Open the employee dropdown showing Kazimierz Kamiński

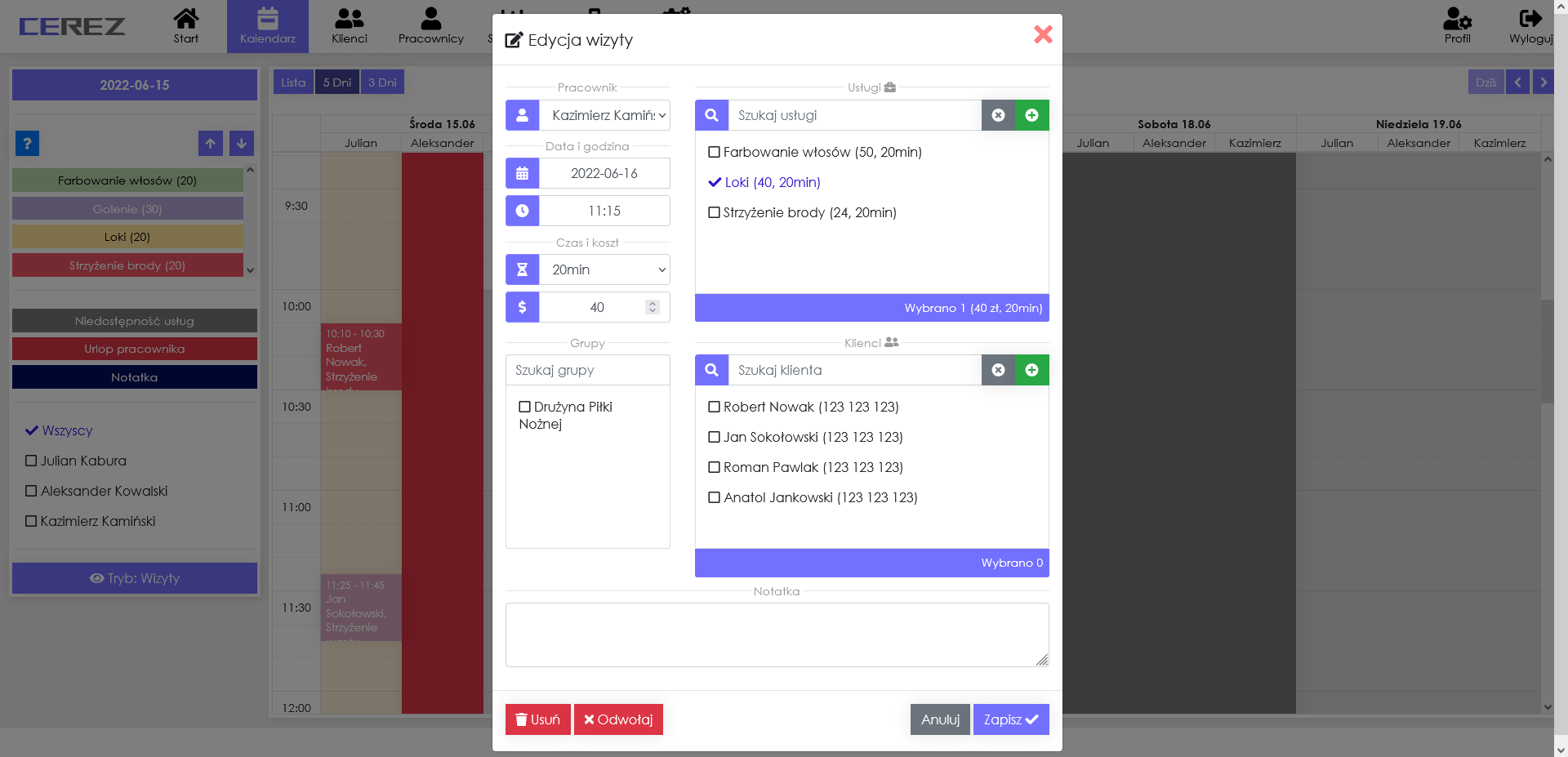tap(604, 115)
